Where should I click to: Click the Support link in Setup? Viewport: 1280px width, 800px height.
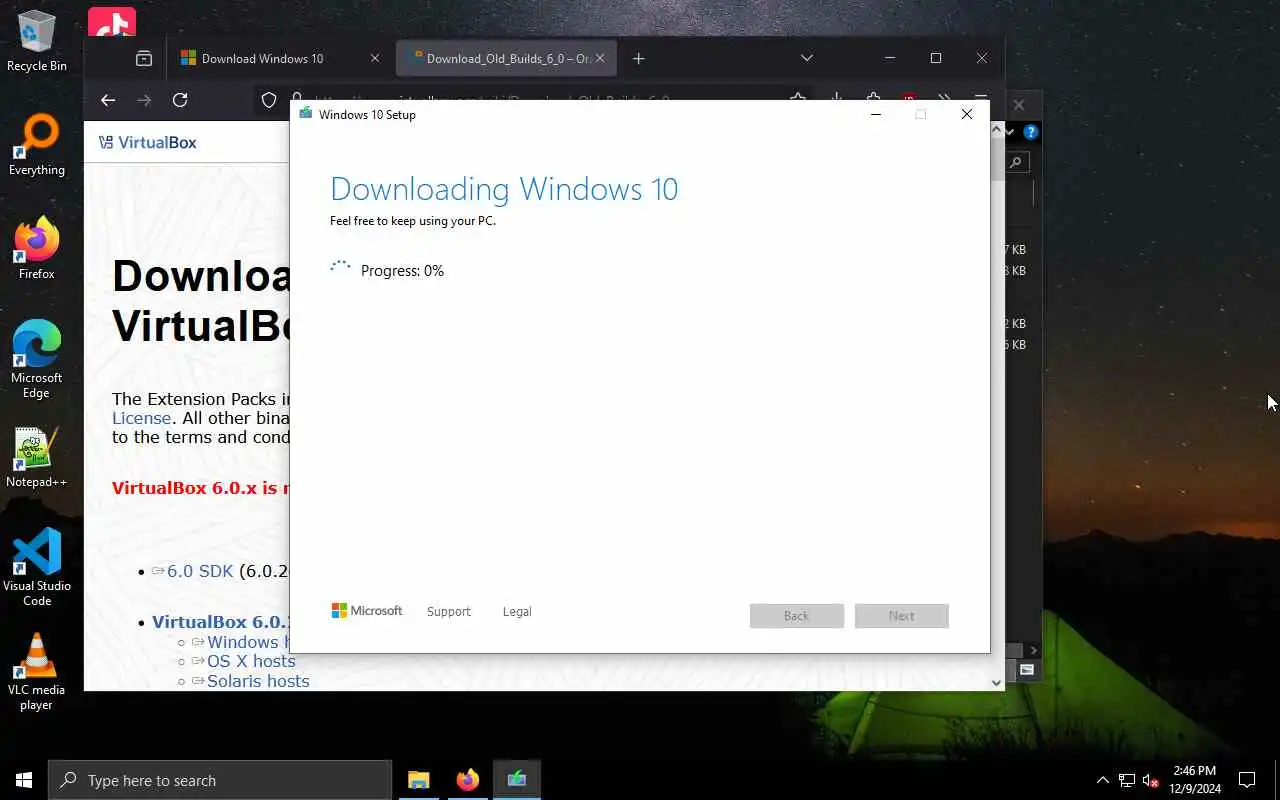(x=448, y=611)
